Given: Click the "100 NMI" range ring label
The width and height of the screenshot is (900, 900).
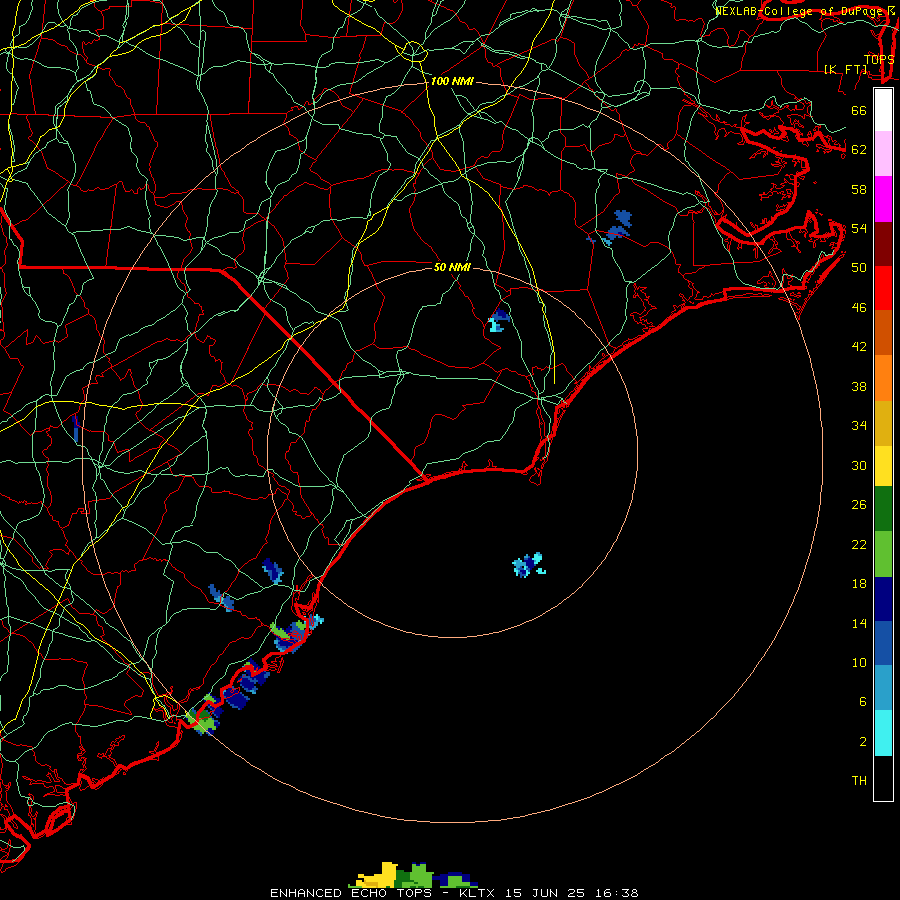Looking at the screenshot, I should click(452, 82).
